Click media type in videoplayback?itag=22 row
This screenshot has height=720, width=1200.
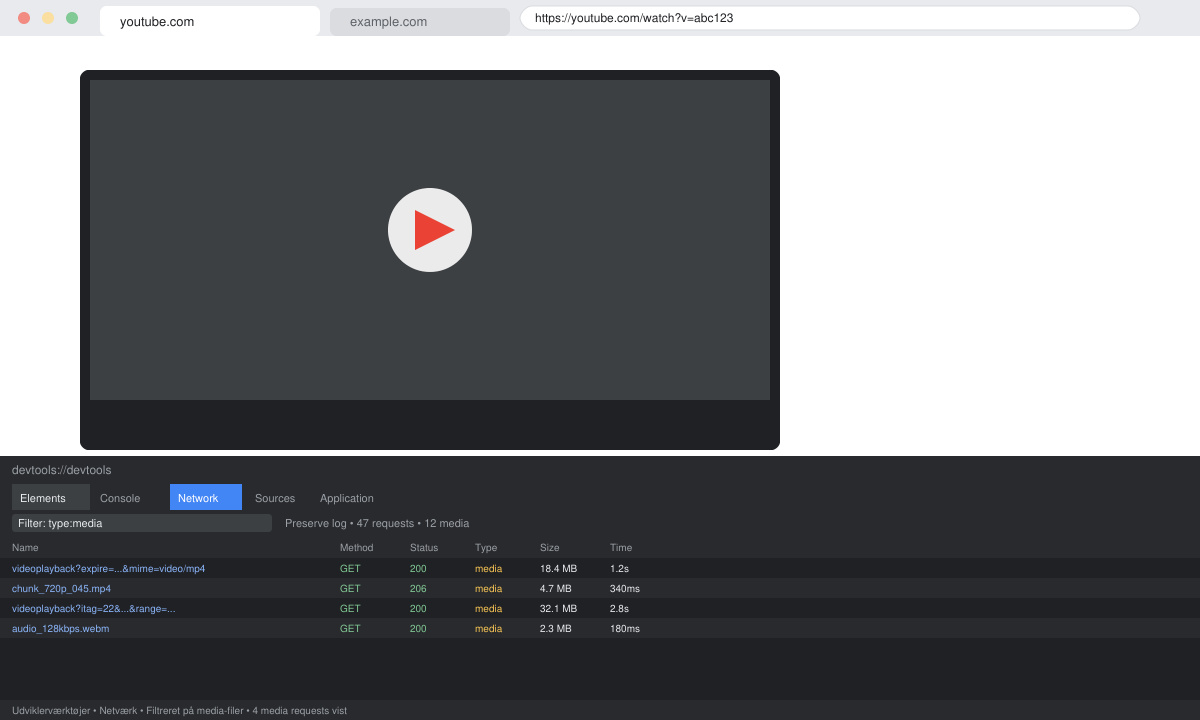coord(488,608)
